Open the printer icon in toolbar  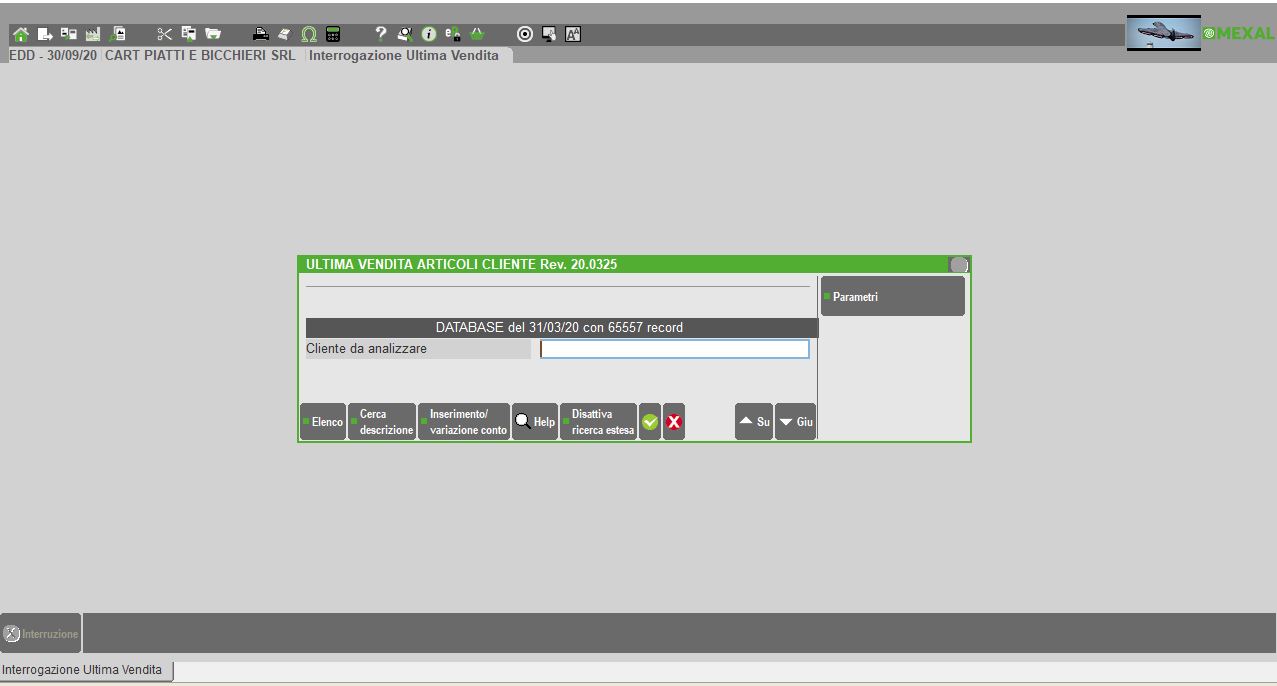click(x=261, y=35)
